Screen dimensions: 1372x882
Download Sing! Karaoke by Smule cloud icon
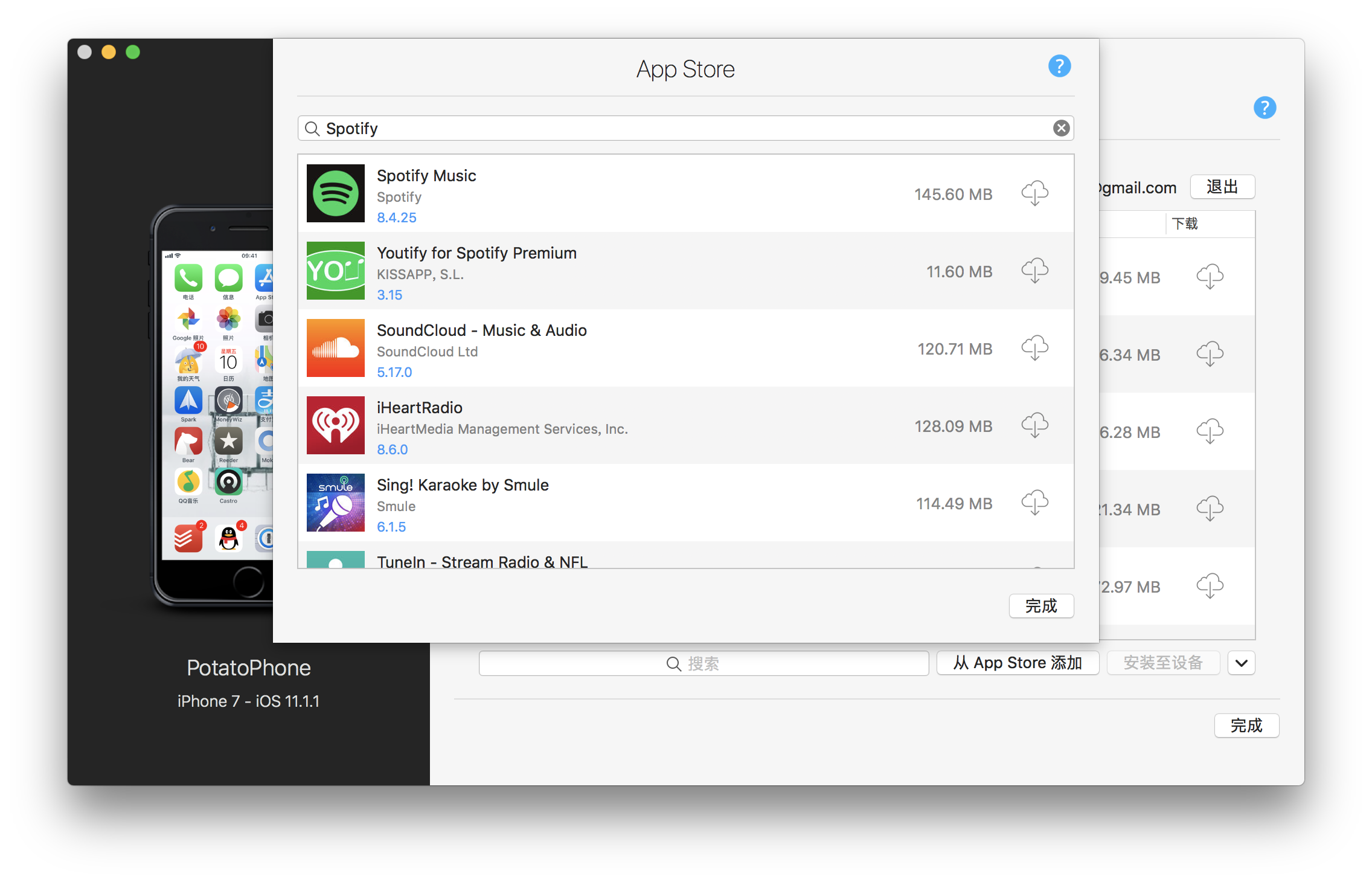click(x=1034, y=503)
